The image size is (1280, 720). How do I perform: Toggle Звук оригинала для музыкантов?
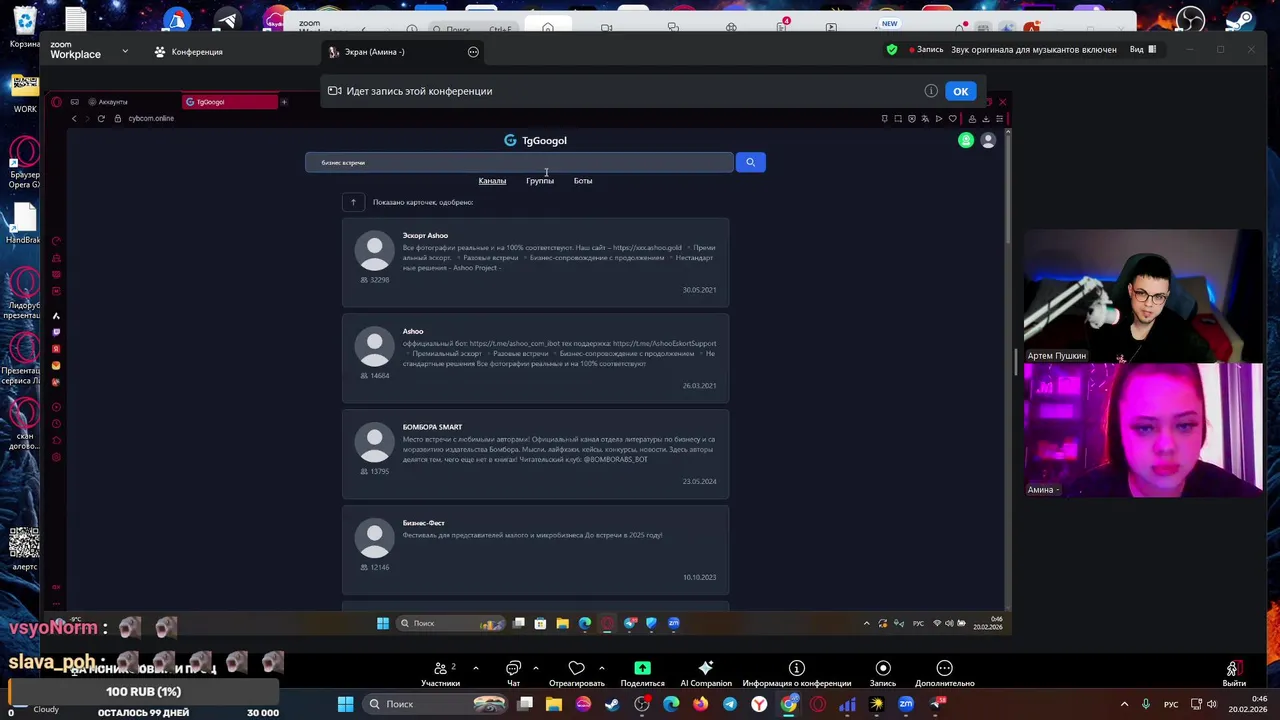click(x=1034, y=49)
